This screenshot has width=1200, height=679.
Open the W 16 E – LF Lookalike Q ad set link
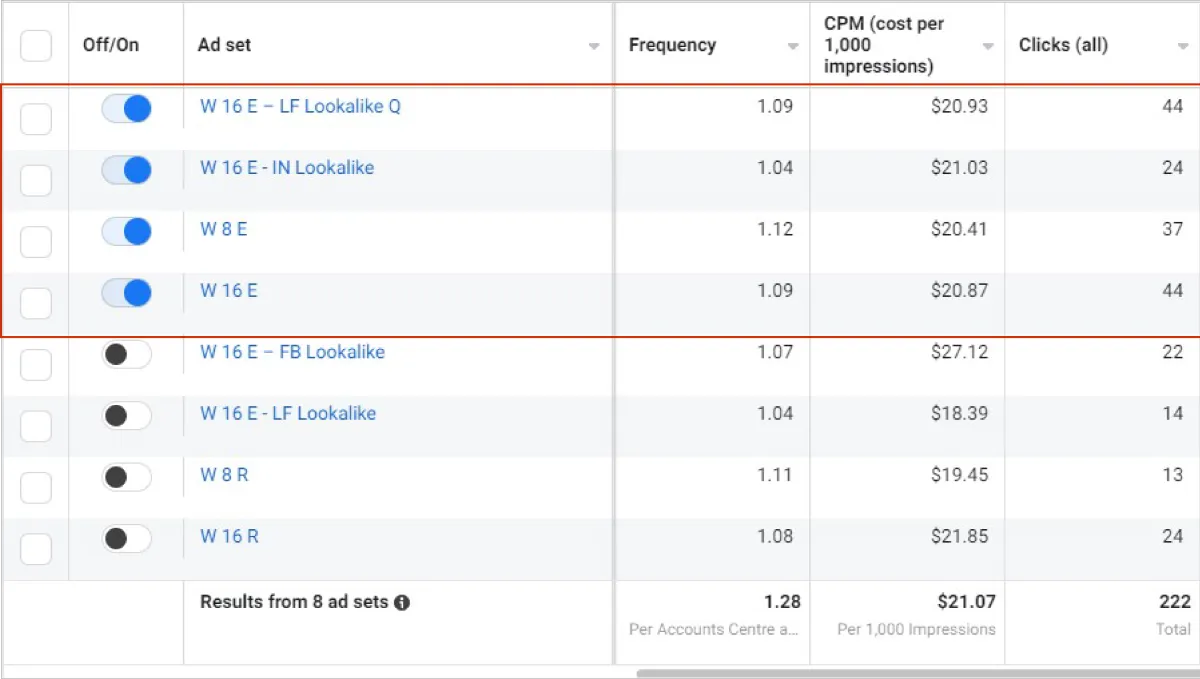point(300,107)
